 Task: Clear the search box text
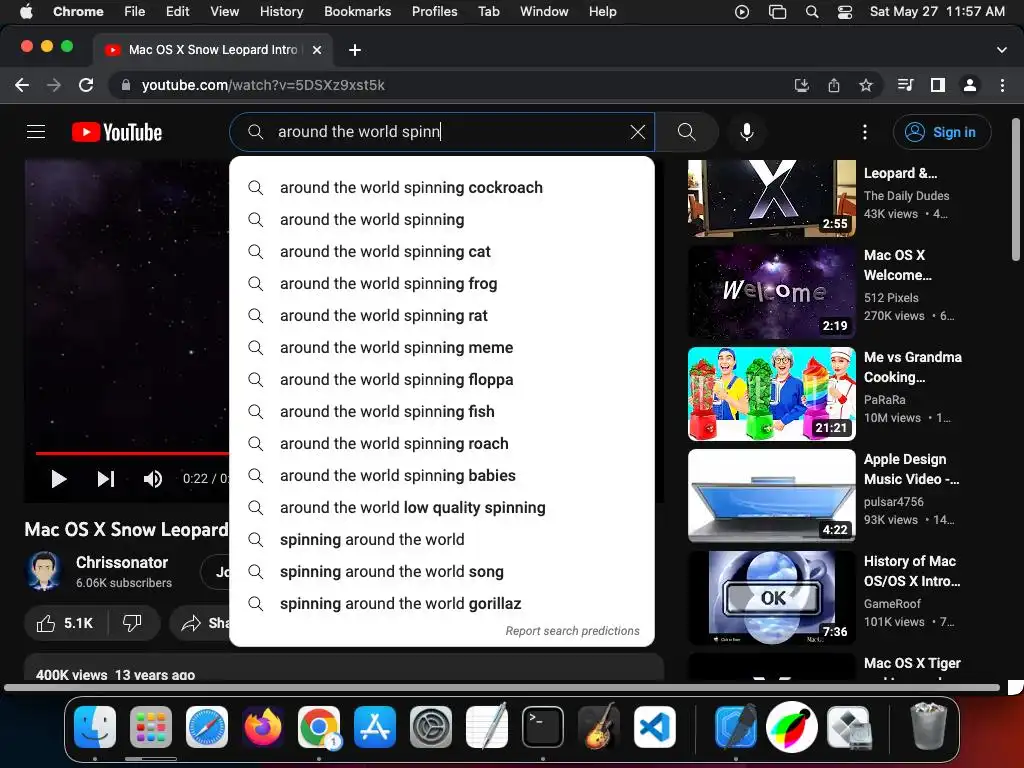638,132
